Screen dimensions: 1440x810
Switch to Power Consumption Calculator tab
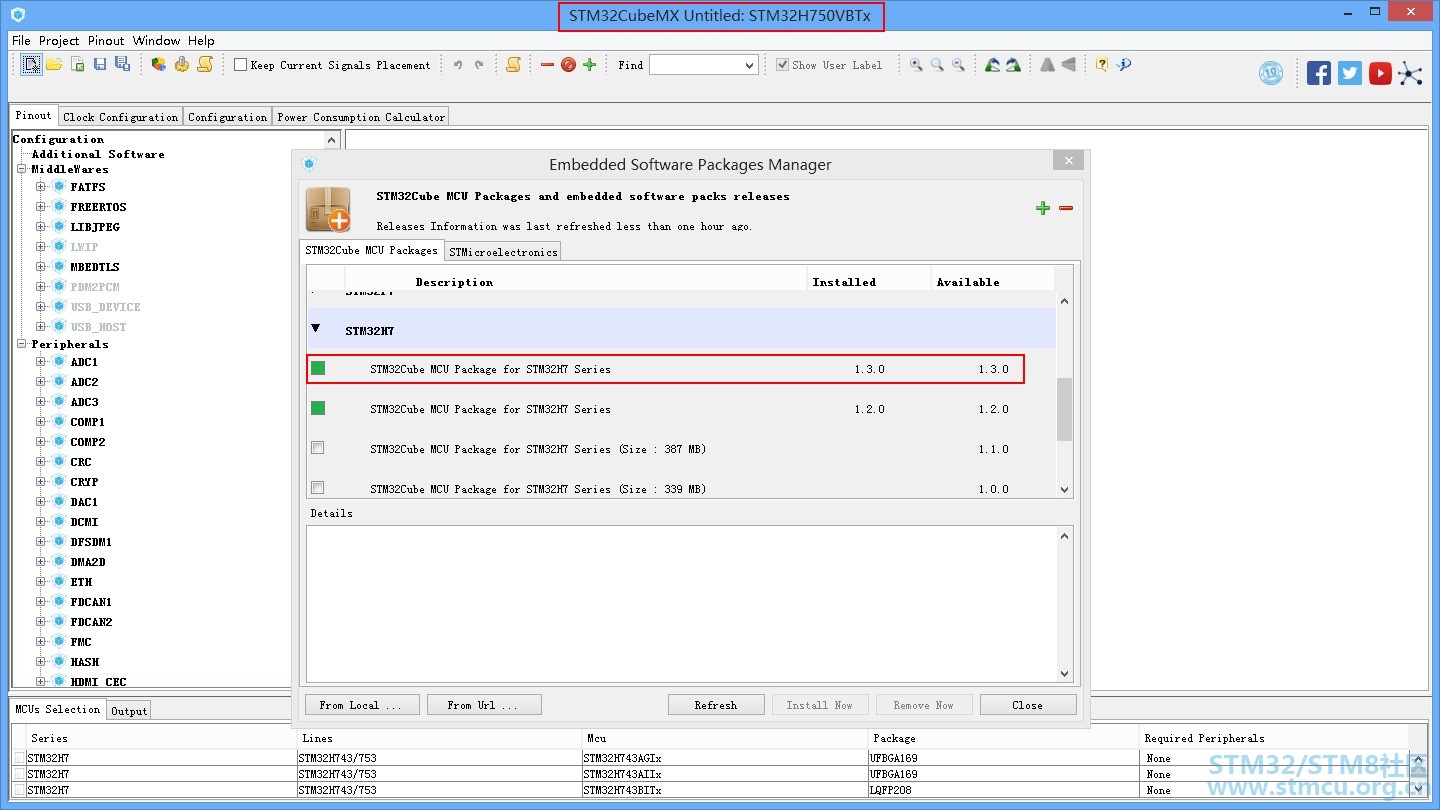[361, 117]
